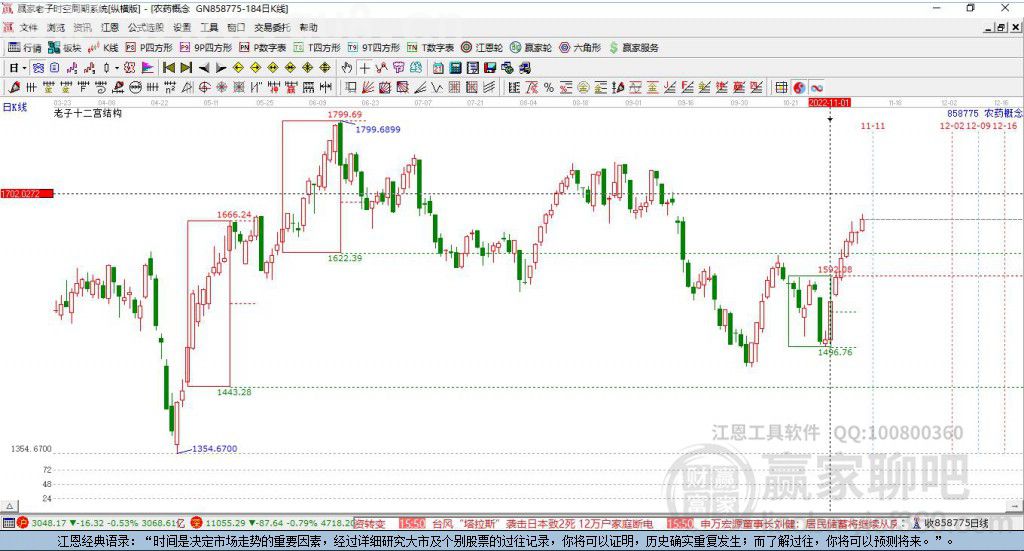Open the calculator icon

[455, 68]
